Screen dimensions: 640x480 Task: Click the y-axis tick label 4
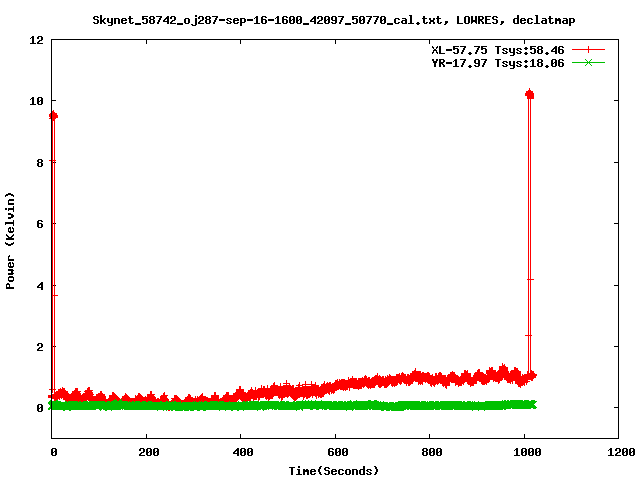click(40, 286)
